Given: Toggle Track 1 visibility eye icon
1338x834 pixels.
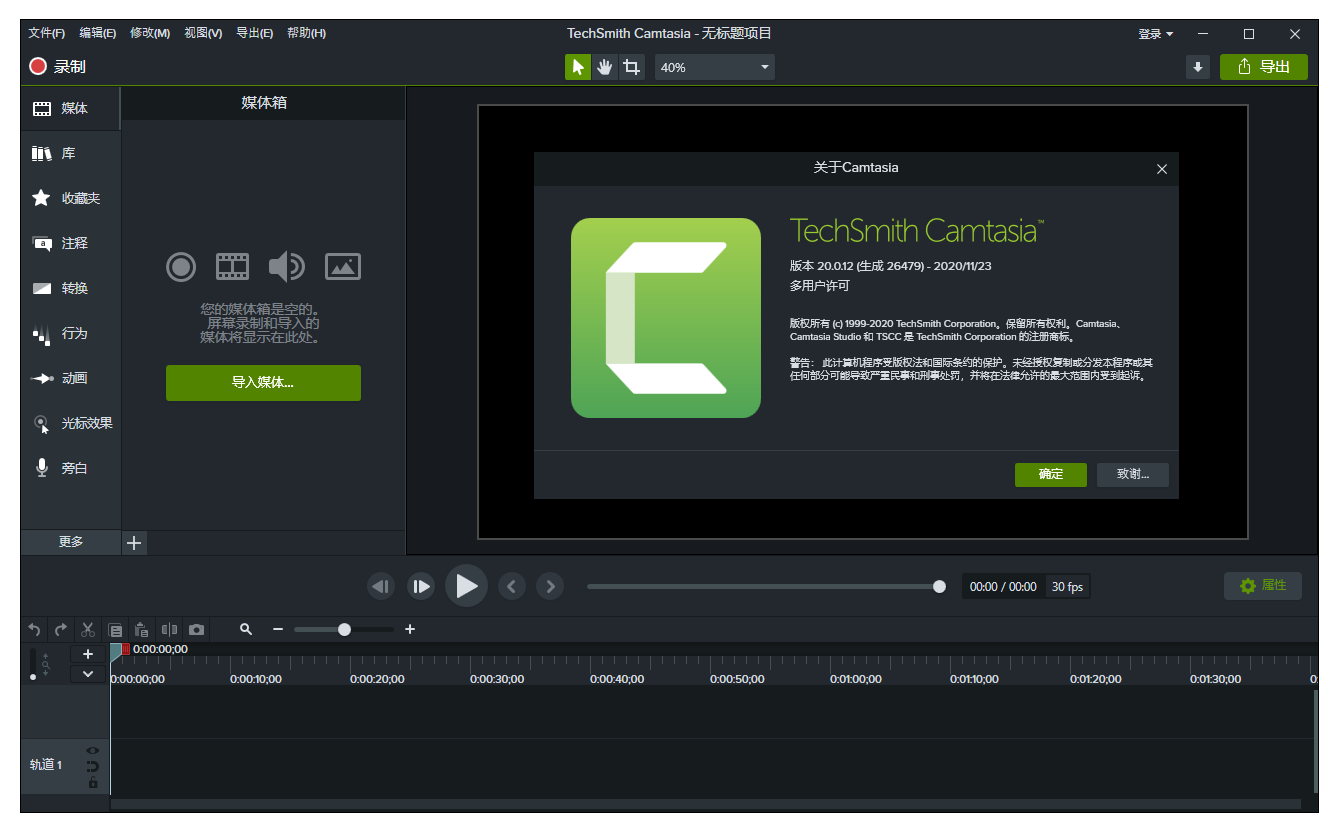Looking at the screenshot, I should point(92,750).
